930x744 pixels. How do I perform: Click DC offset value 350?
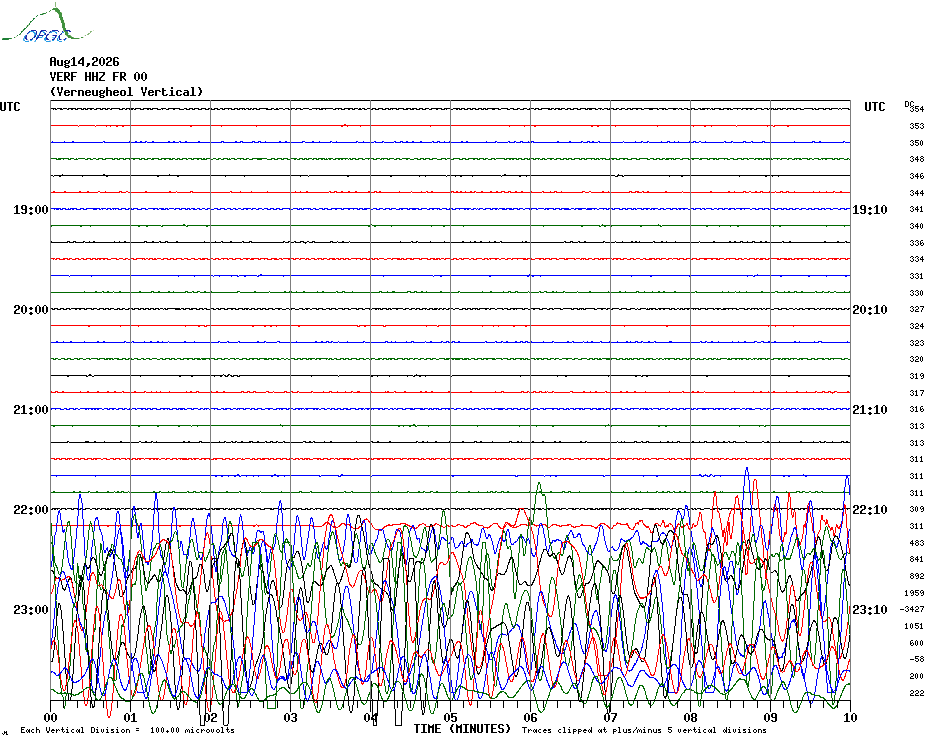coord(917,143)
